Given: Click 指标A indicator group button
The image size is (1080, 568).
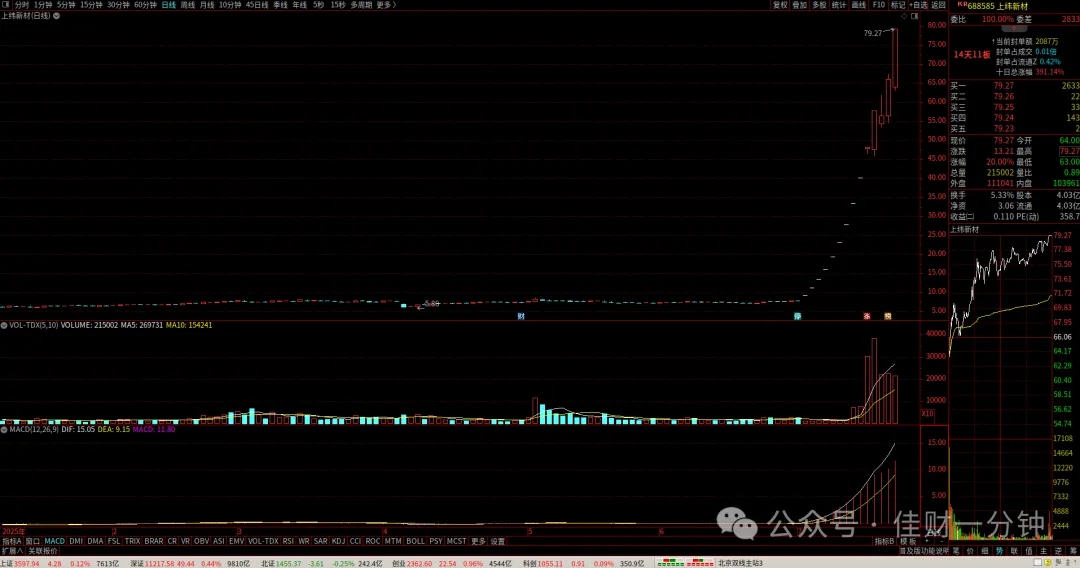Looking at the screenshot, I should (12, 541).
